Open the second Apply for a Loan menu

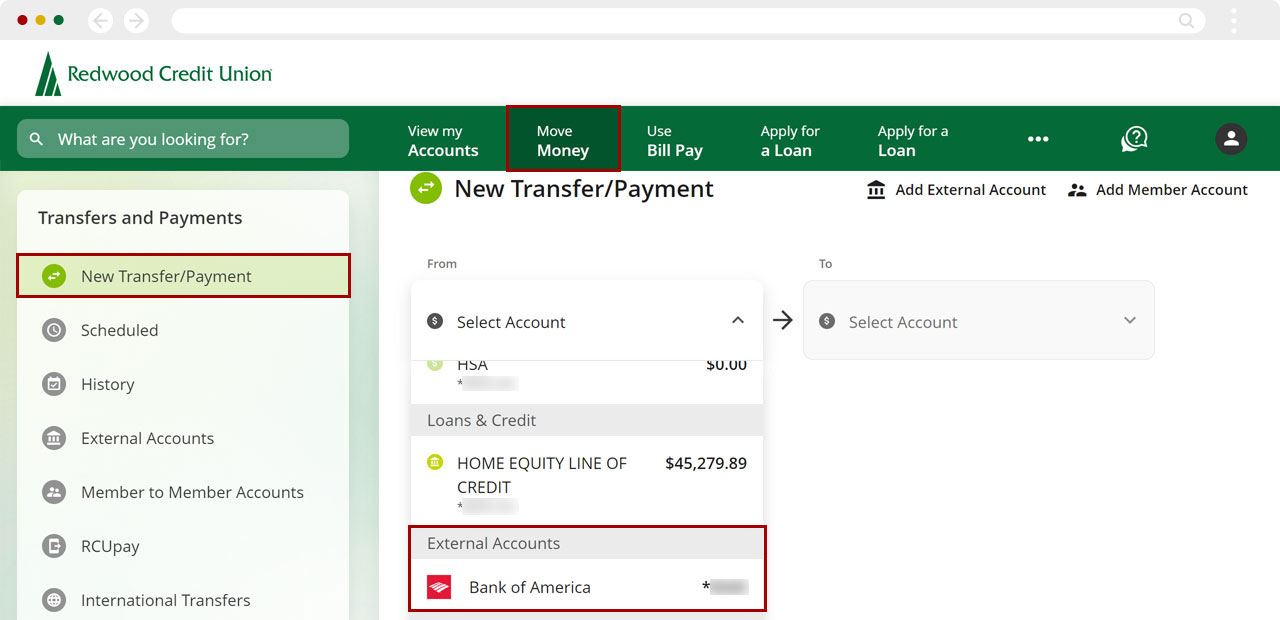(x=913, y=141)
